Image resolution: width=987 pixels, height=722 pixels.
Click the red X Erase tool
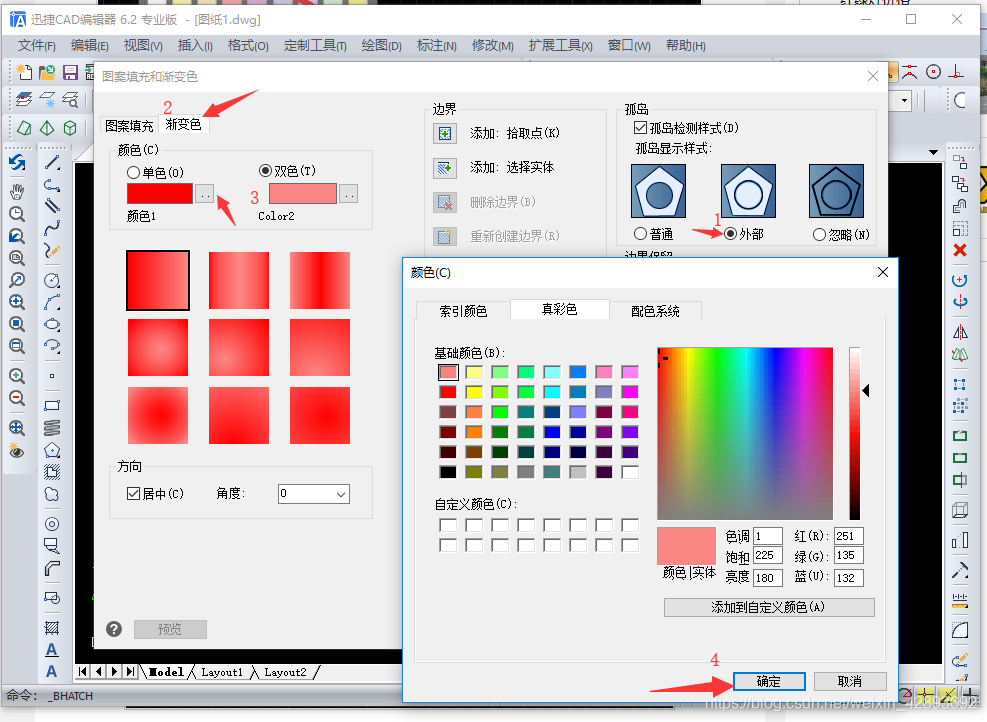coord(960,251)
